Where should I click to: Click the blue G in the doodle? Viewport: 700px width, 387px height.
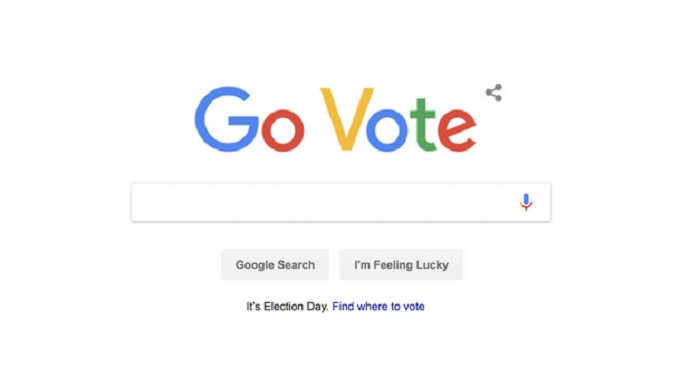[226, 119]
